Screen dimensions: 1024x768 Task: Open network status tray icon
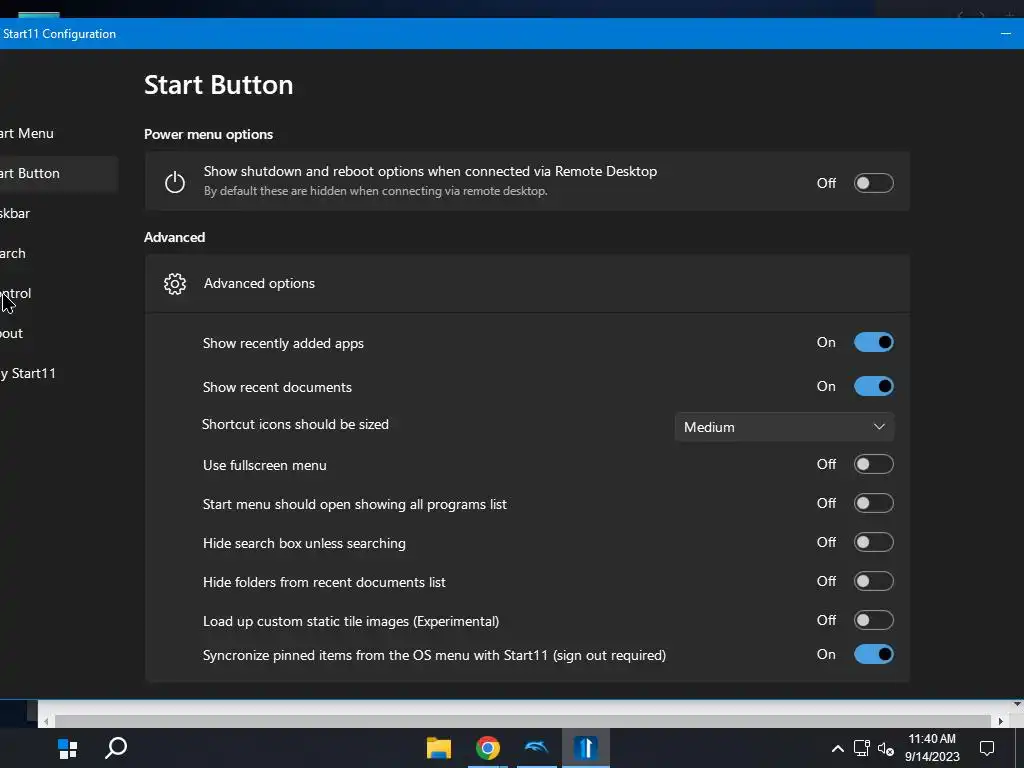[x=861, y=748]
